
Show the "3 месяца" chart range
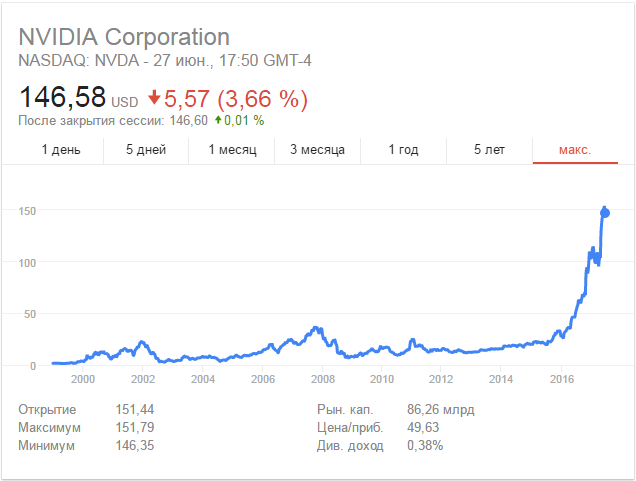318,150
